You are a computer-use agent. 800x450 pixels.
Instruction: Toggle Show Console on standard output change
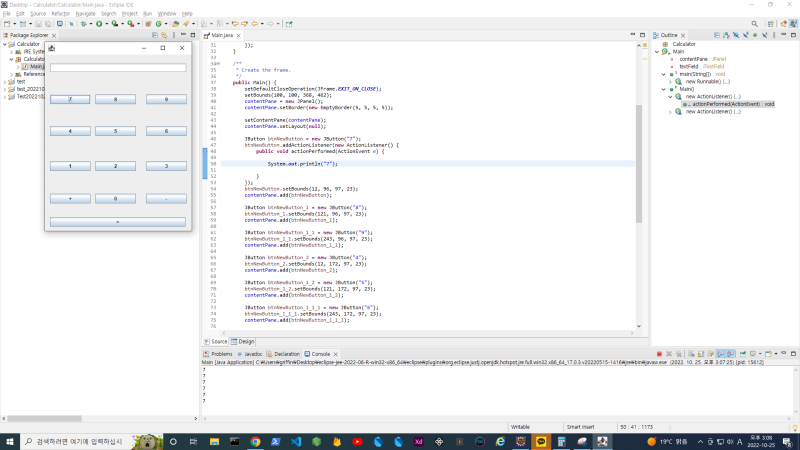pyautogui.click(x=720, y=354)
